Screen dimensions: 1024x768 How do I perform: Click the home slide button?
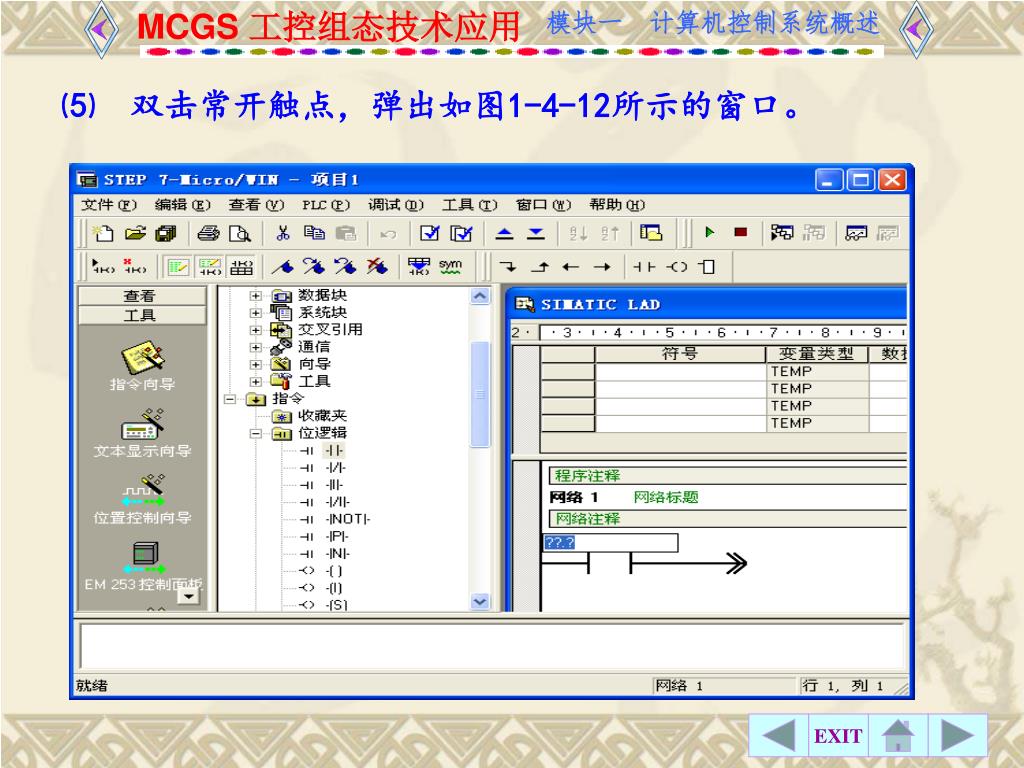(x=898, y=736)
